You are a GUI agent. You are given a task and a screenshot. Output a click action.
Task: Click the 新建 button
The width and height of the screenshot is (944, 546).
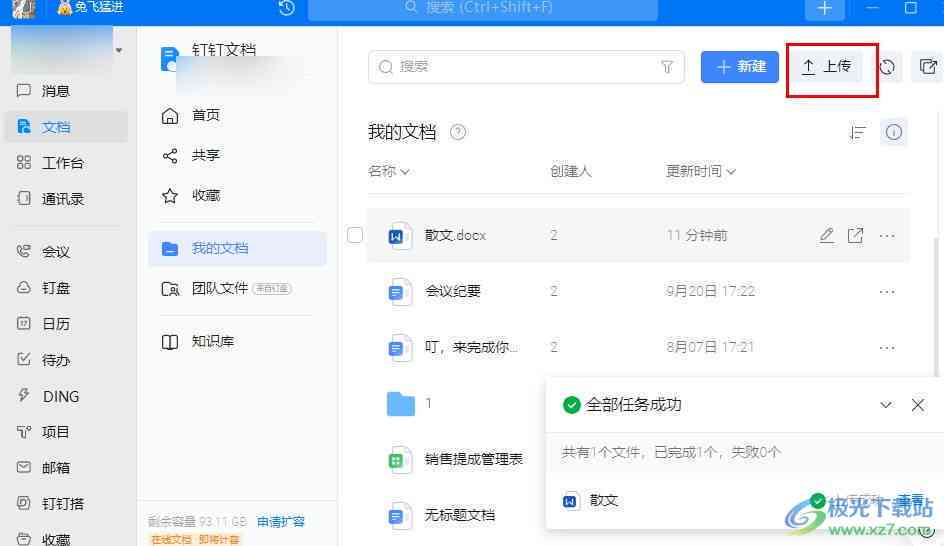740,67
